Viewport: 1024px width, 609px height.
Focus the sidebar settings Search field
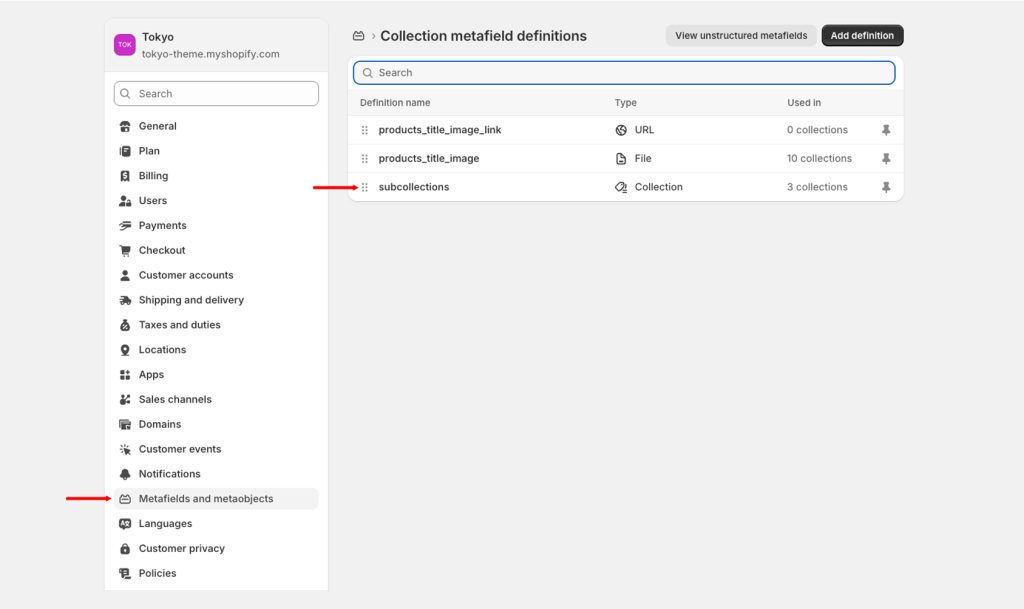(216, 94)
